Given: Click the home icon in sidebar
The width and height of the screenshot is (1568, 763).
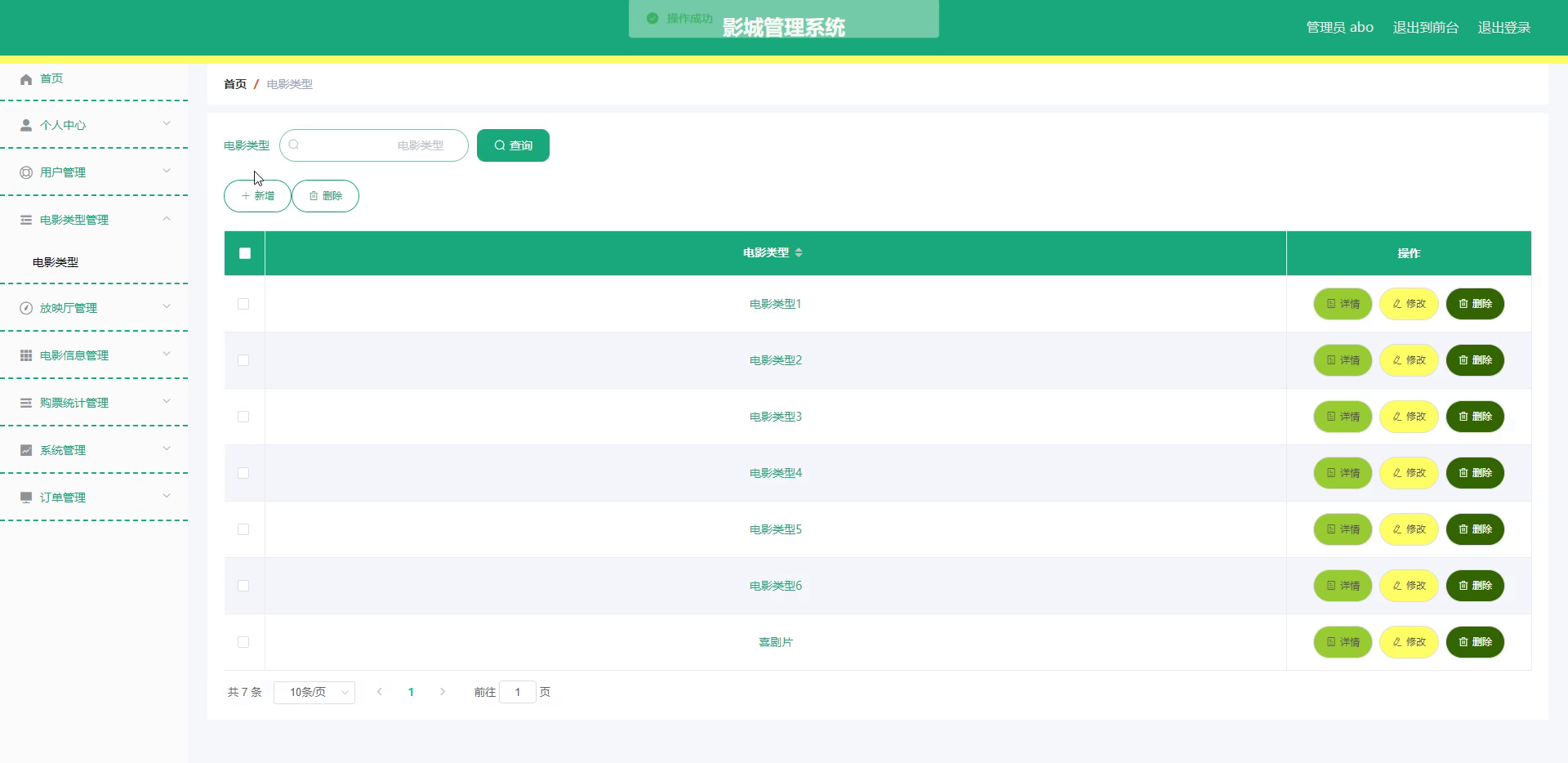Looking at the screenshot, I should [26, 79].
